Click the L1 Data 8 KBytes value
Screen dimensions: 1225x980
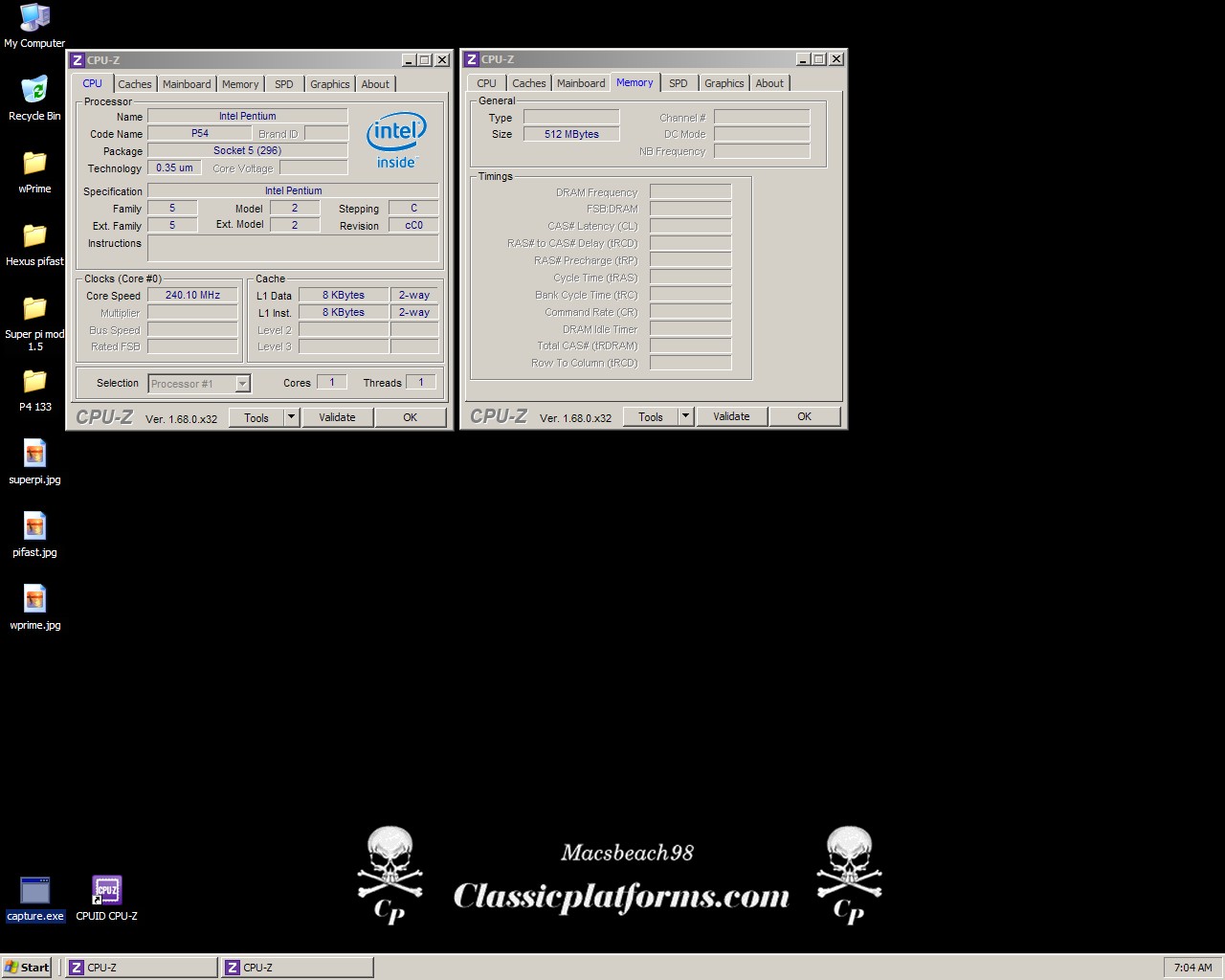(x=344, y=295)
